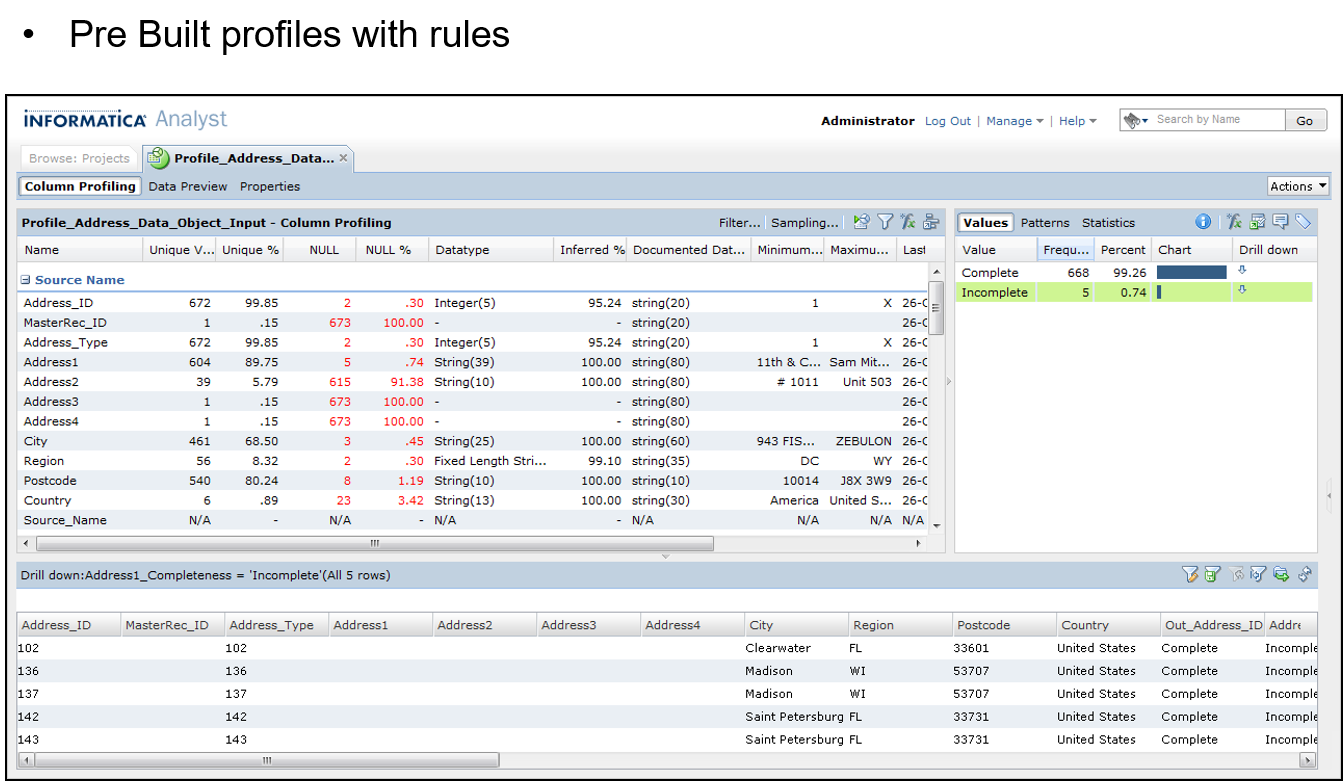This screenshot has height=781, width=1343.
Task: Select the Region profiling row
Action: 472,461
